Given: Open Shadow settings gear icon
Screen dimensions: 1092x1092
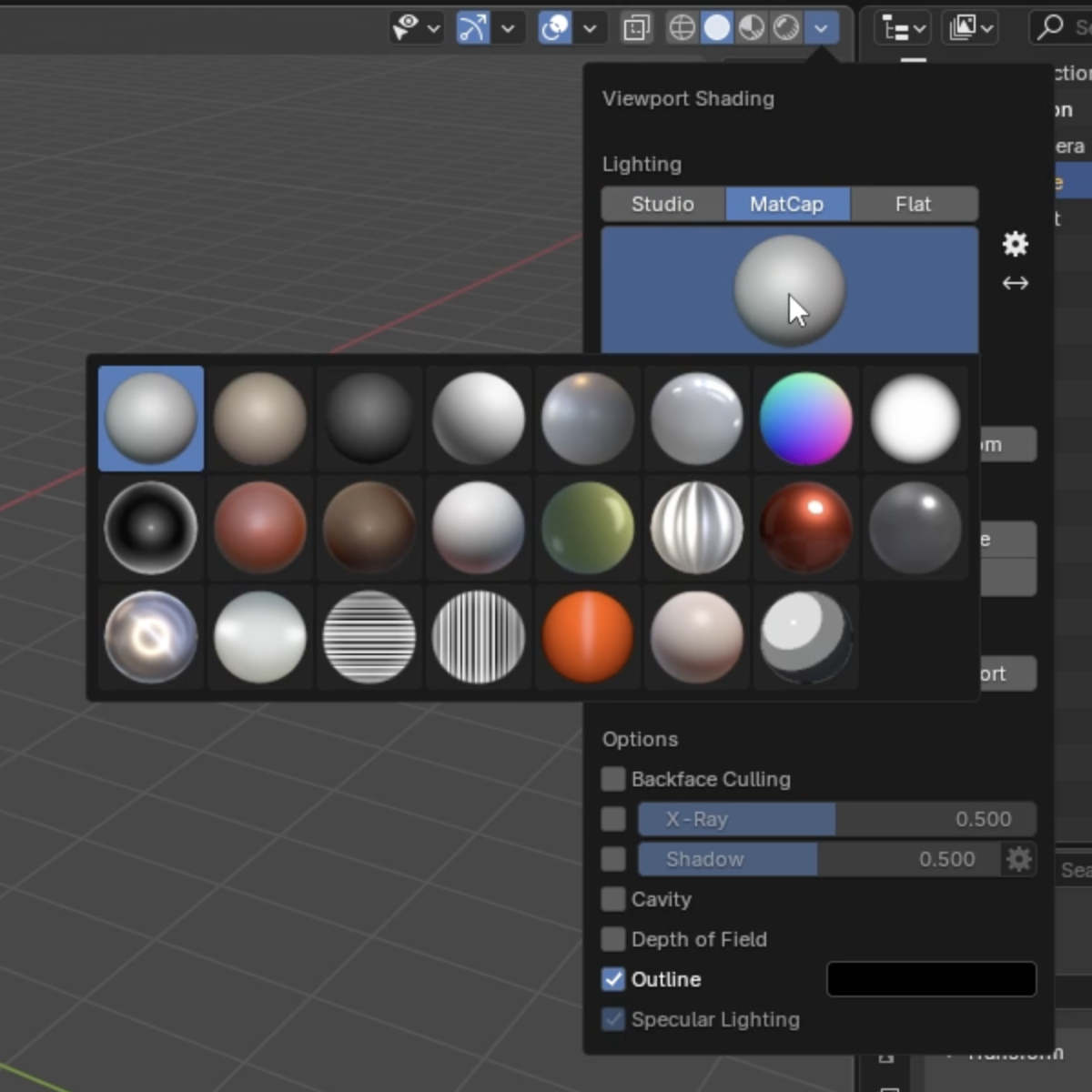Looking at the screenshot, I should (x=1019, y=859).
